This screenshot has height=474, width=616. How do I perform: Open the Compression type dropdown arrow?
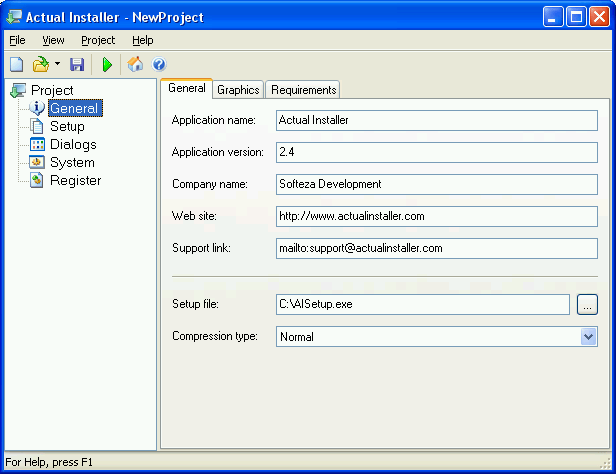click(588, 337)
